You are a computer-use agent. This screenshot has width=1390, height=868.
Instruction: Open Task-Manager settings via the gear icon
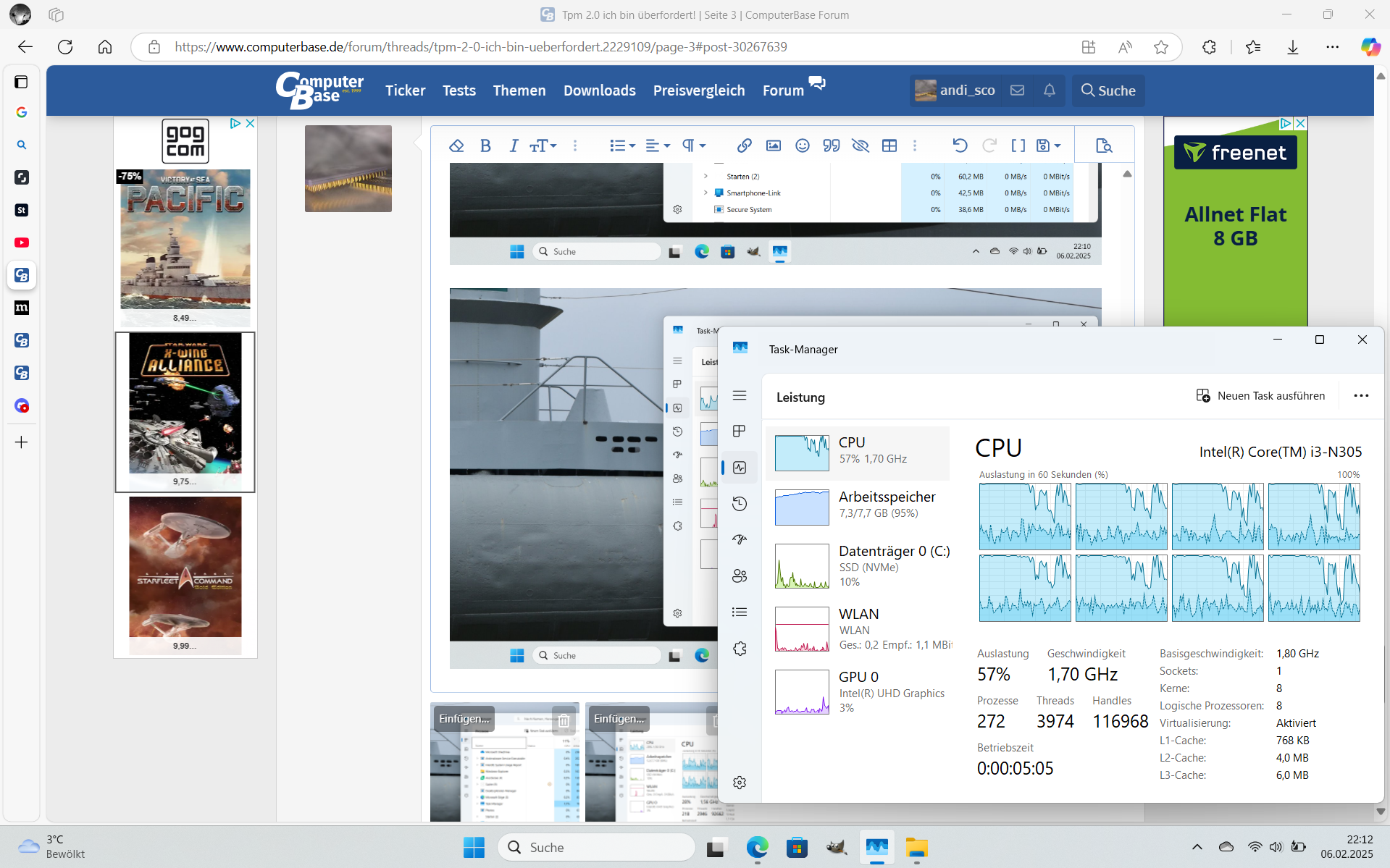click(x=740, y=782)
